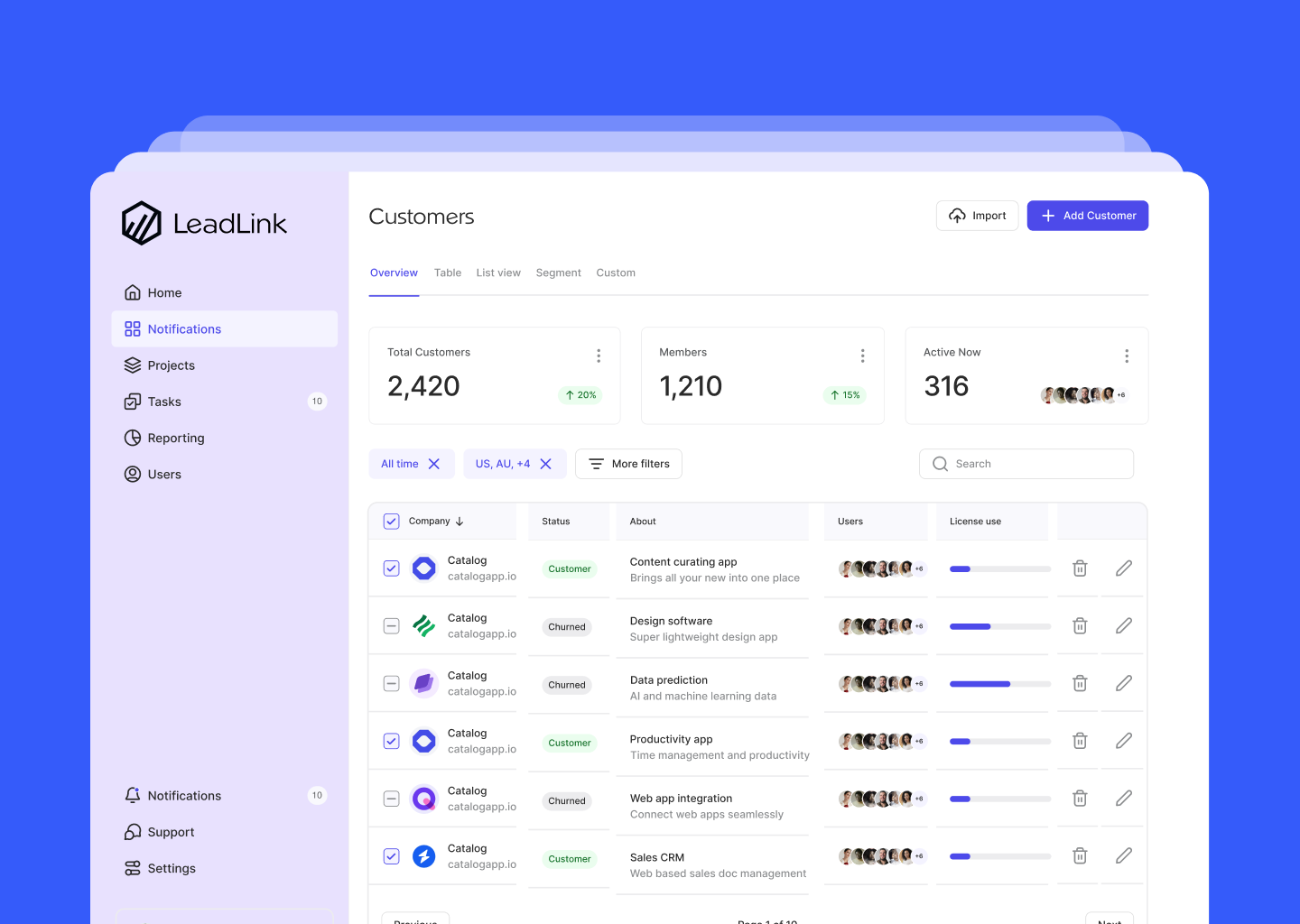Open the Active Now three-dot menu
Image resolution: width=1300 pixels, height=924 pixels.
(1126, 356)
